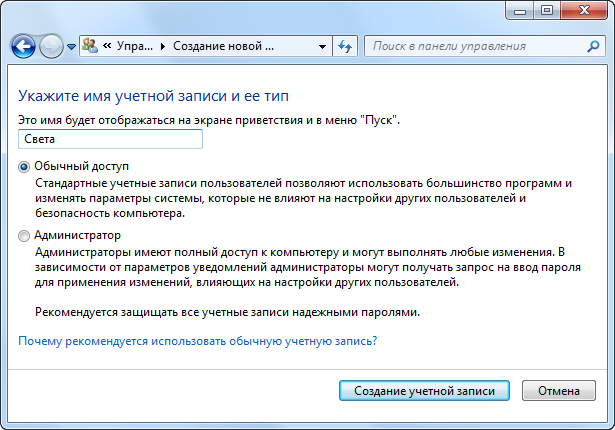This screenshot has width=615, height=430.
Task: Click the heading Укажите имя учетной записи и ее тип
Action: tap(153, 96)
